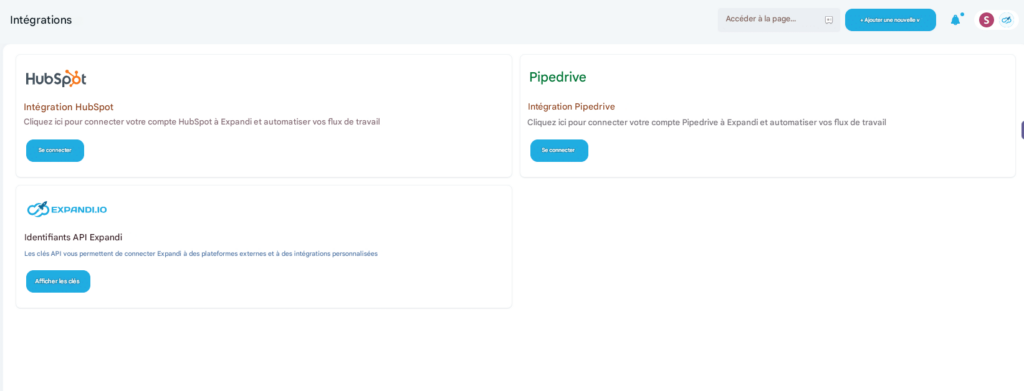Click 'Se connecter' in the HubSpot card

[55, 150]
